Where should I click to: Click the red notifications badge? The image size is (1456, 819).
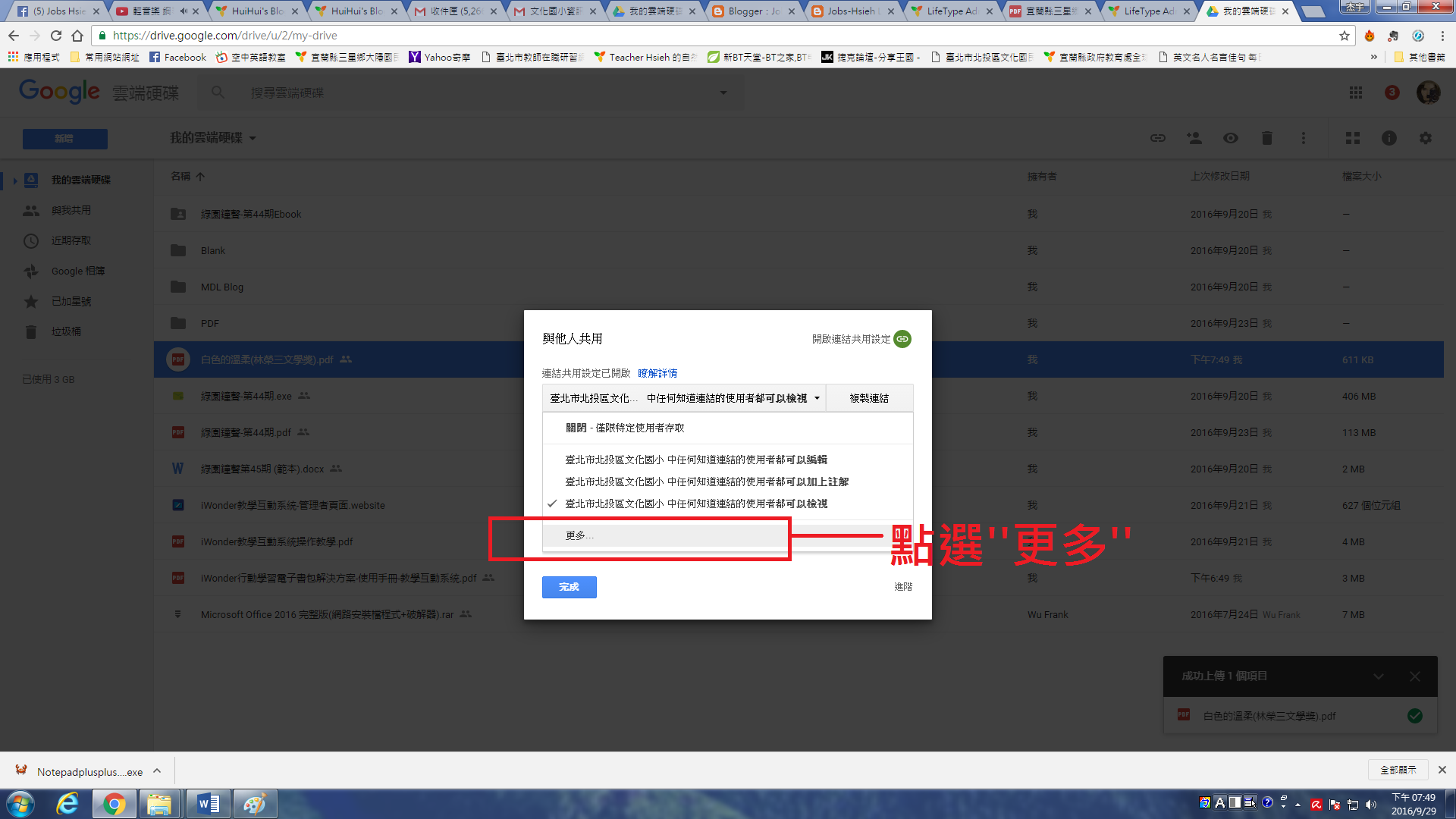1392,93
